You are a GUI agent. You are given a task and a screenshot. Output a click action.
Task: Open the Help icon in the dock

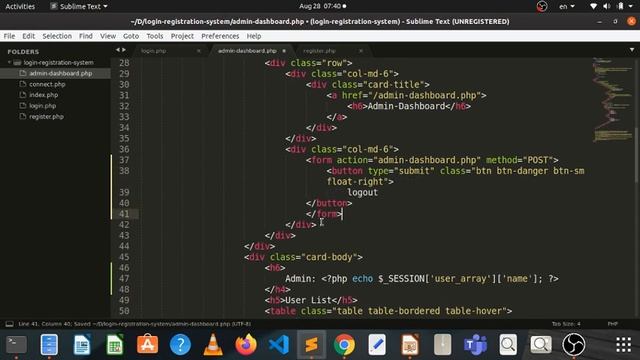click(x=180, y=345)
